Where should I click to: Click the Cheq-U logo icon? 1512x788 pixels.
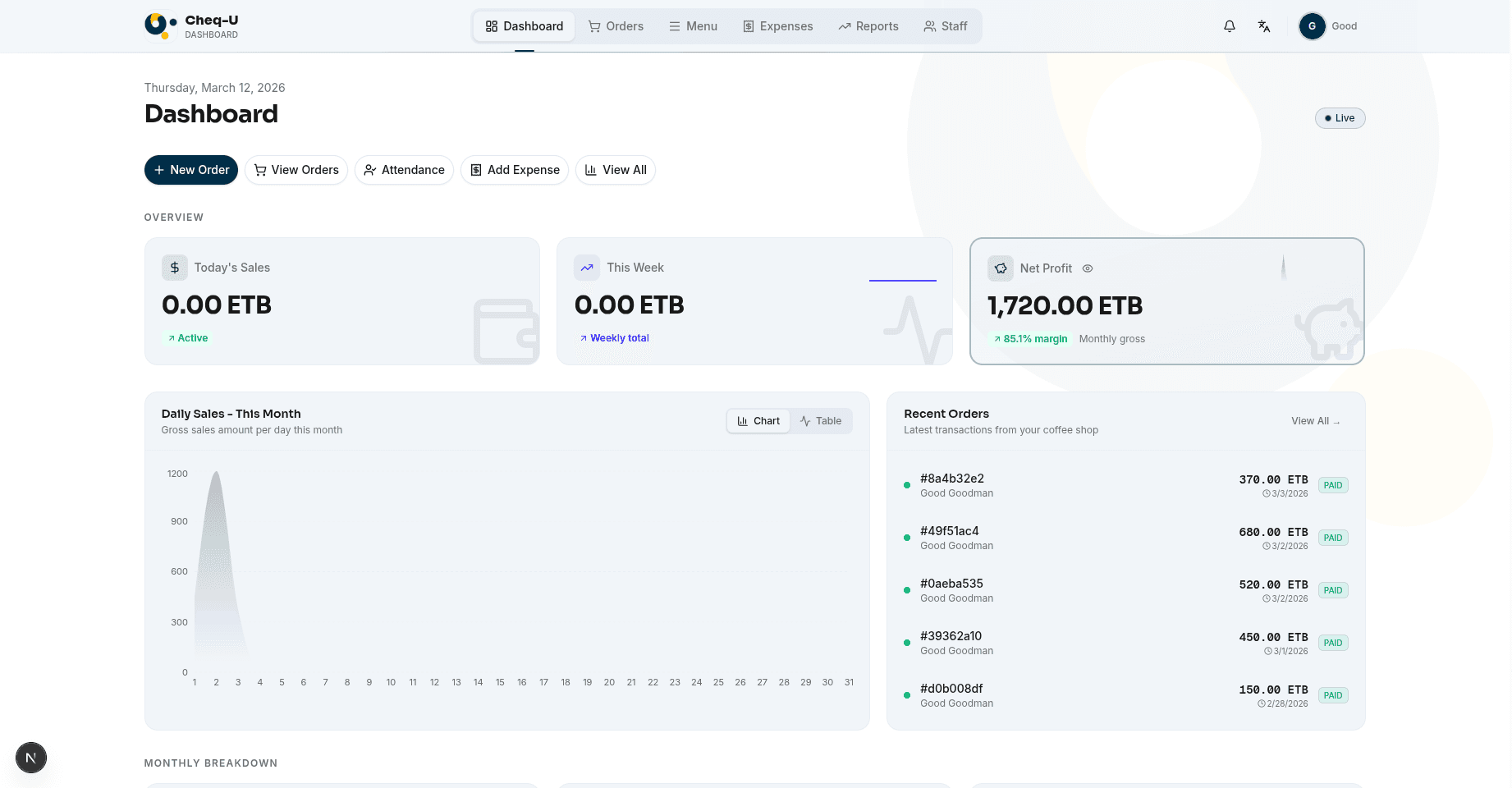[x=161, y=25]
